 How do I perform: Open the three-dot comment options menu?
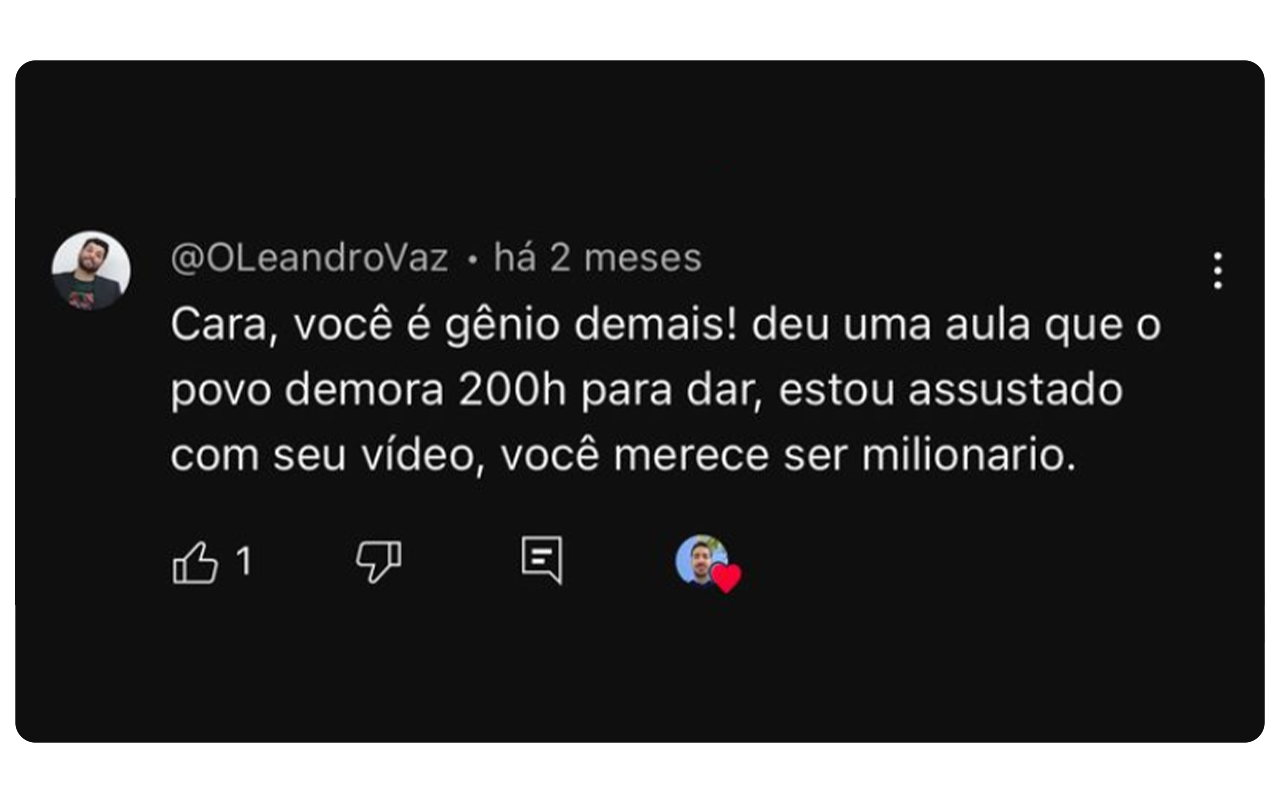(x=1217, y=271)
